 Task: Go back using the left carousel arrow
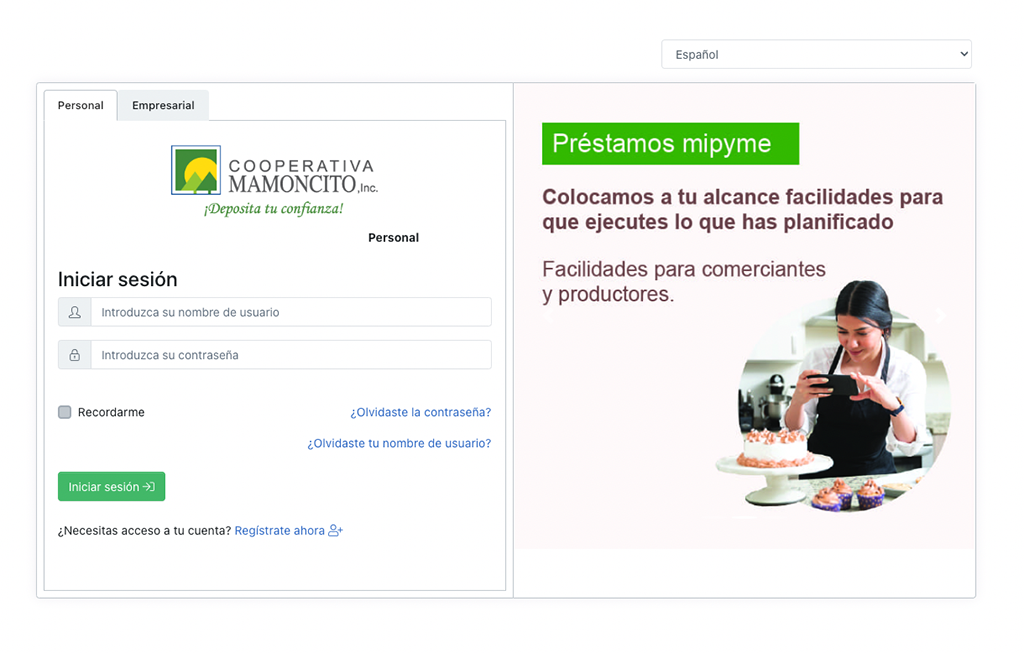(x=548, y=316)
